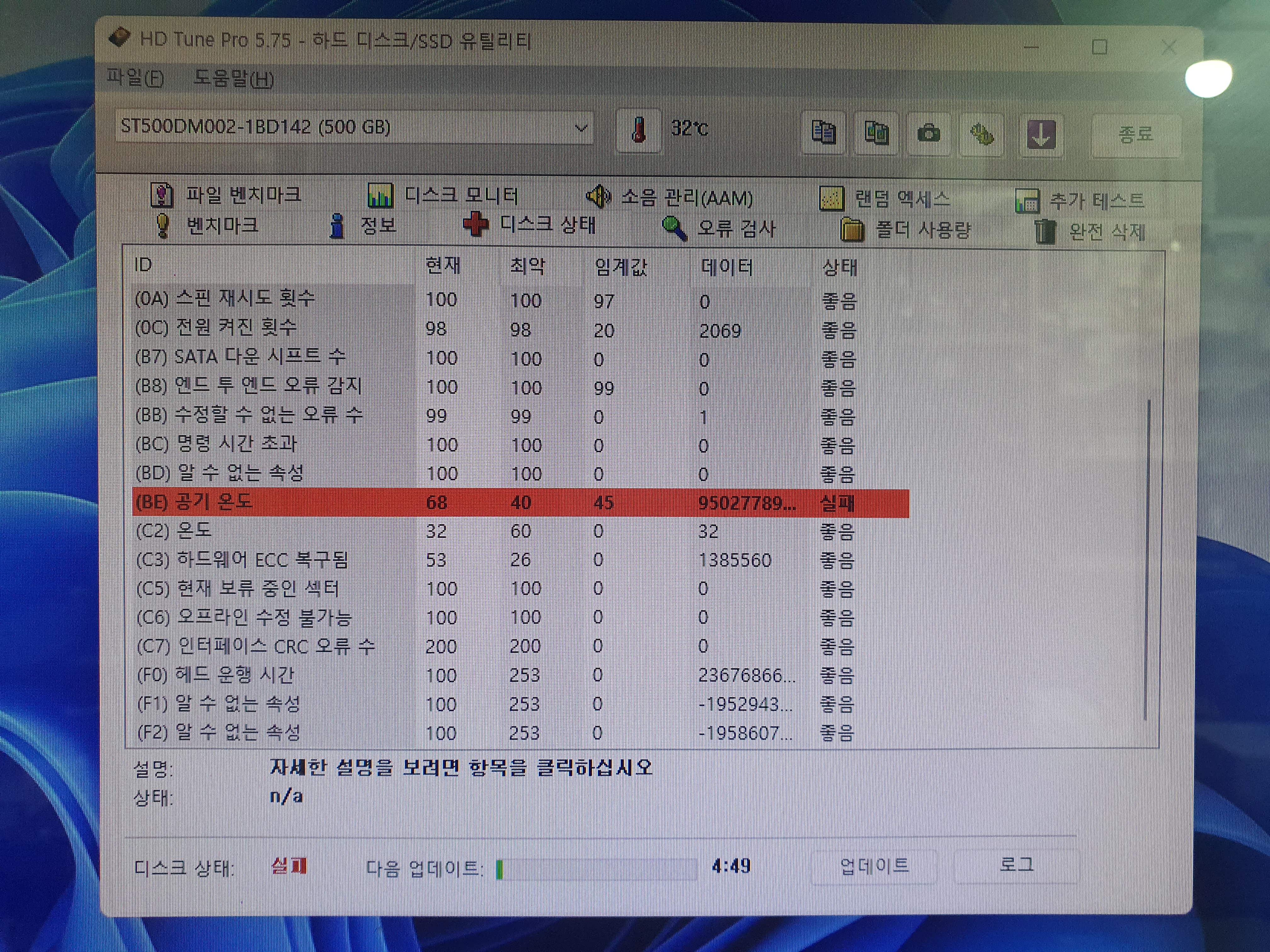Click the red cross 디스크 상태 icon

point(475,224)
